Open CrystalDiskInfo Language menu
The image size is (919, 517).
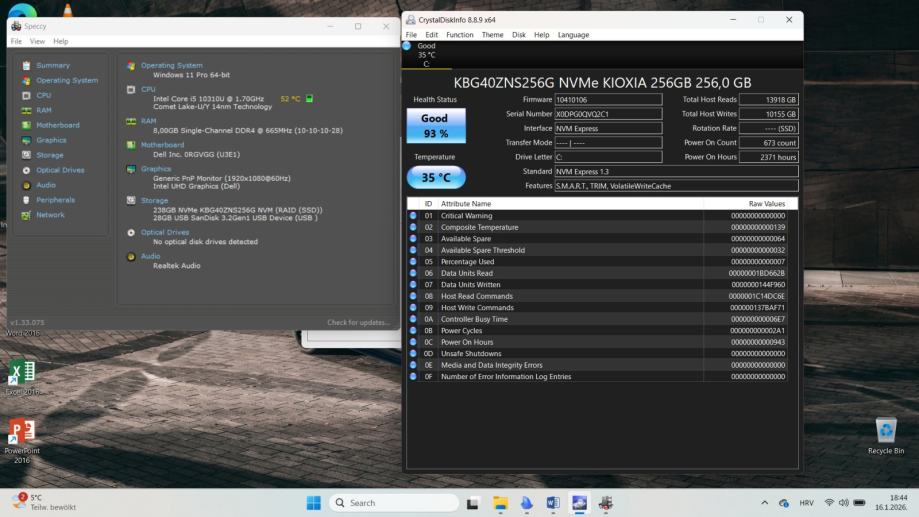click(573, 35)
